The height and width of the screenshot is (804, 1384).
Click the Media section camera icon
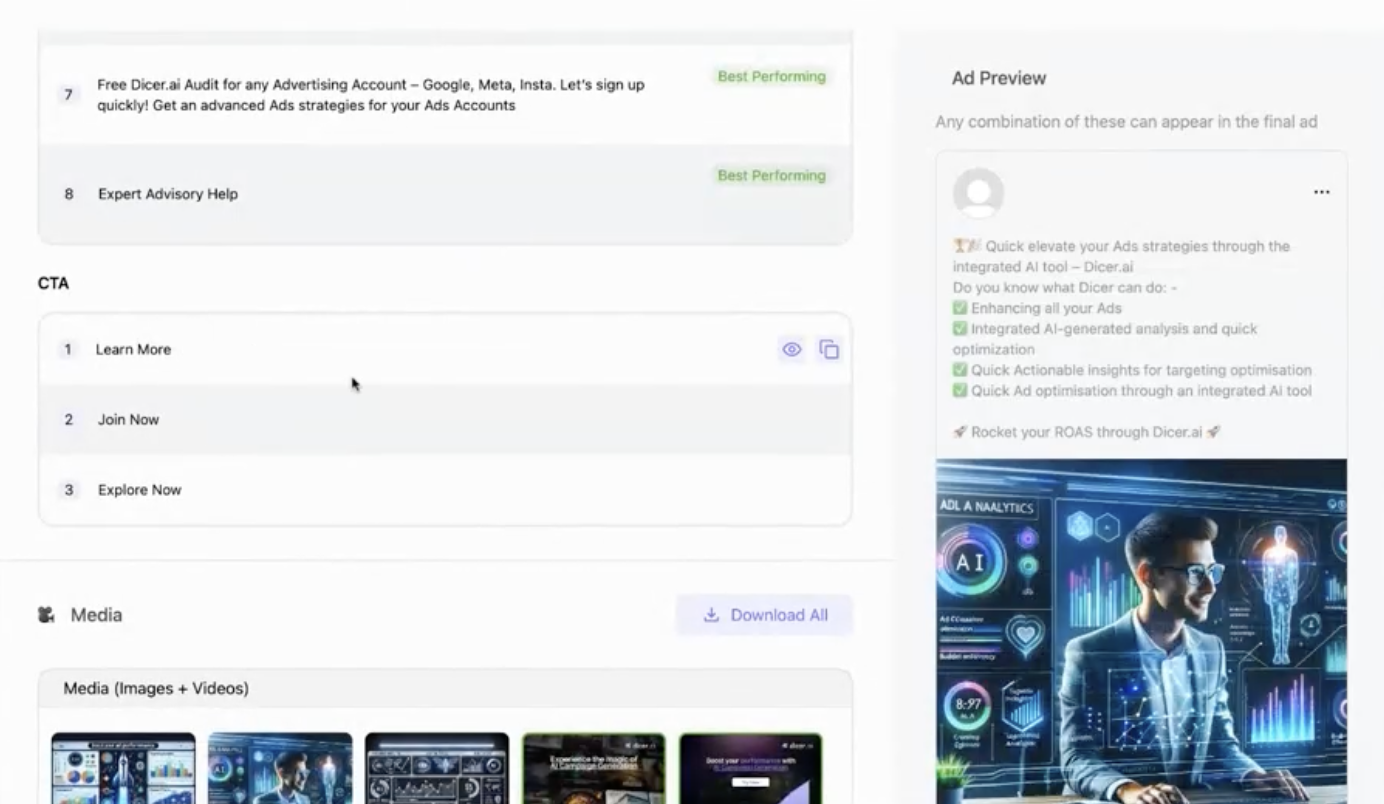coord(46,615)
